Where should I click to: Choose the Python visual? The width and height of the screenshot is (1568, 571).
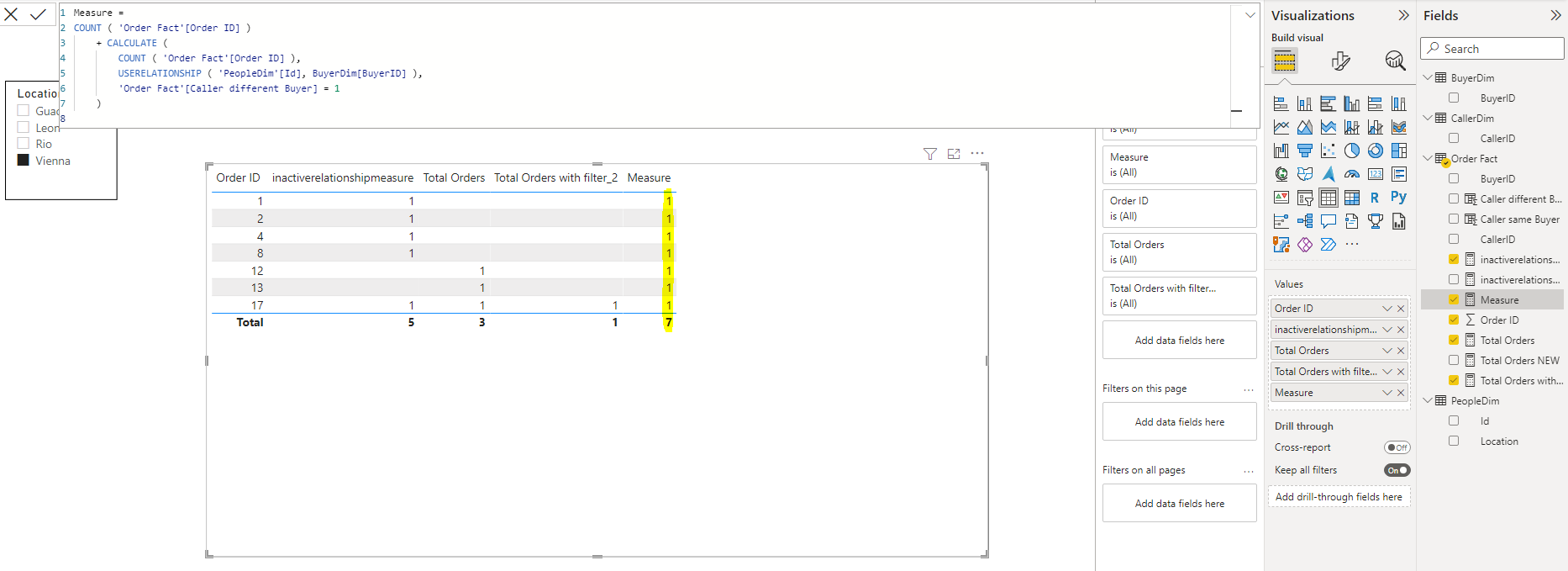click(x=1398, y=197)
